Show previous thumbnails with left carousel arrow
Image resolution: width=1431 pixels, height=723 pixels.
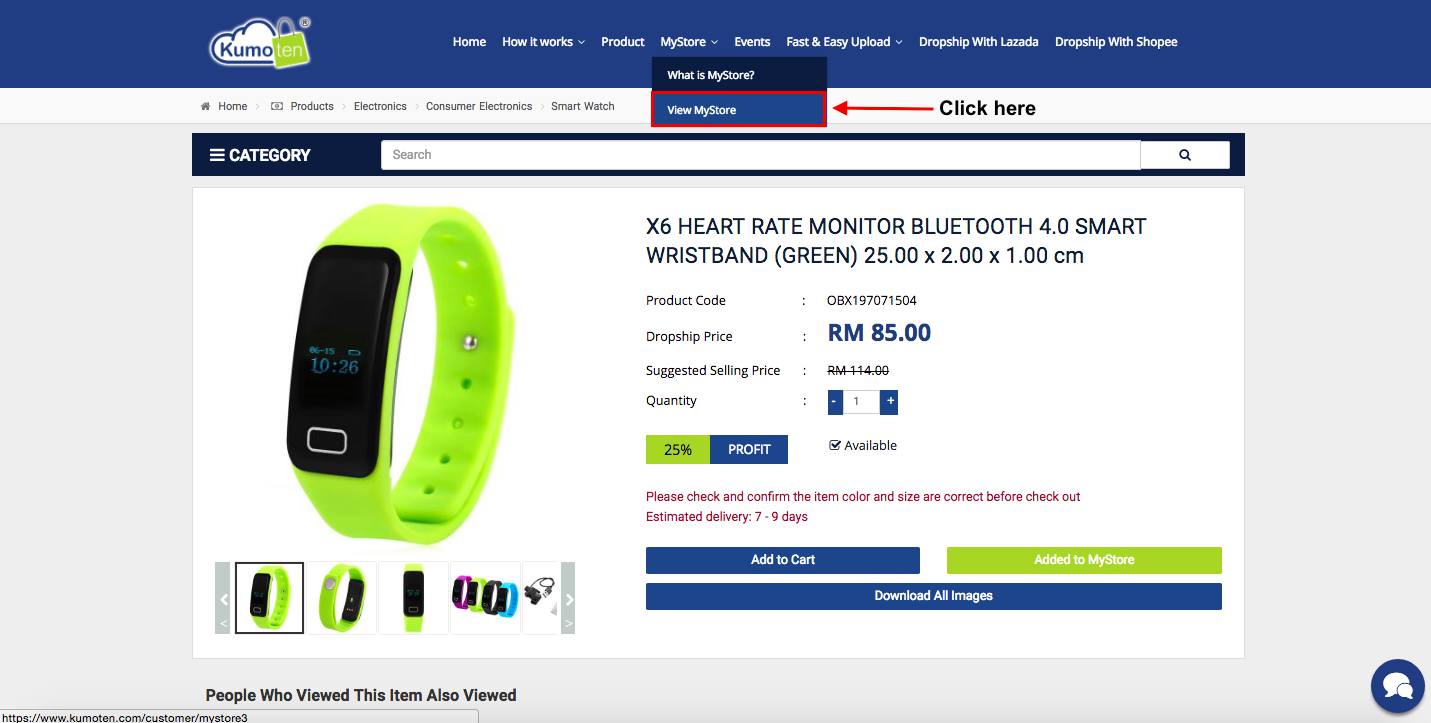coord(223,598)
